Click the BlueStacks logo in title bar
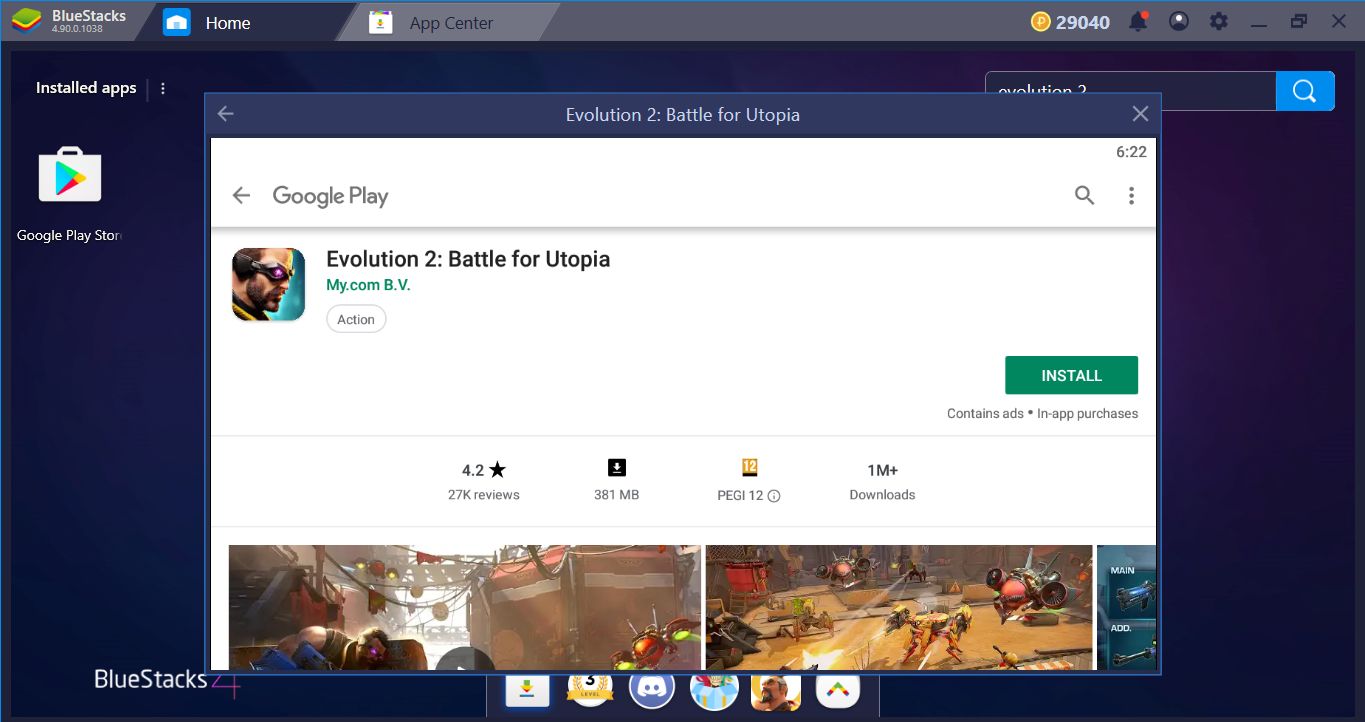The image size is (1365, 722). click(25, 21)
